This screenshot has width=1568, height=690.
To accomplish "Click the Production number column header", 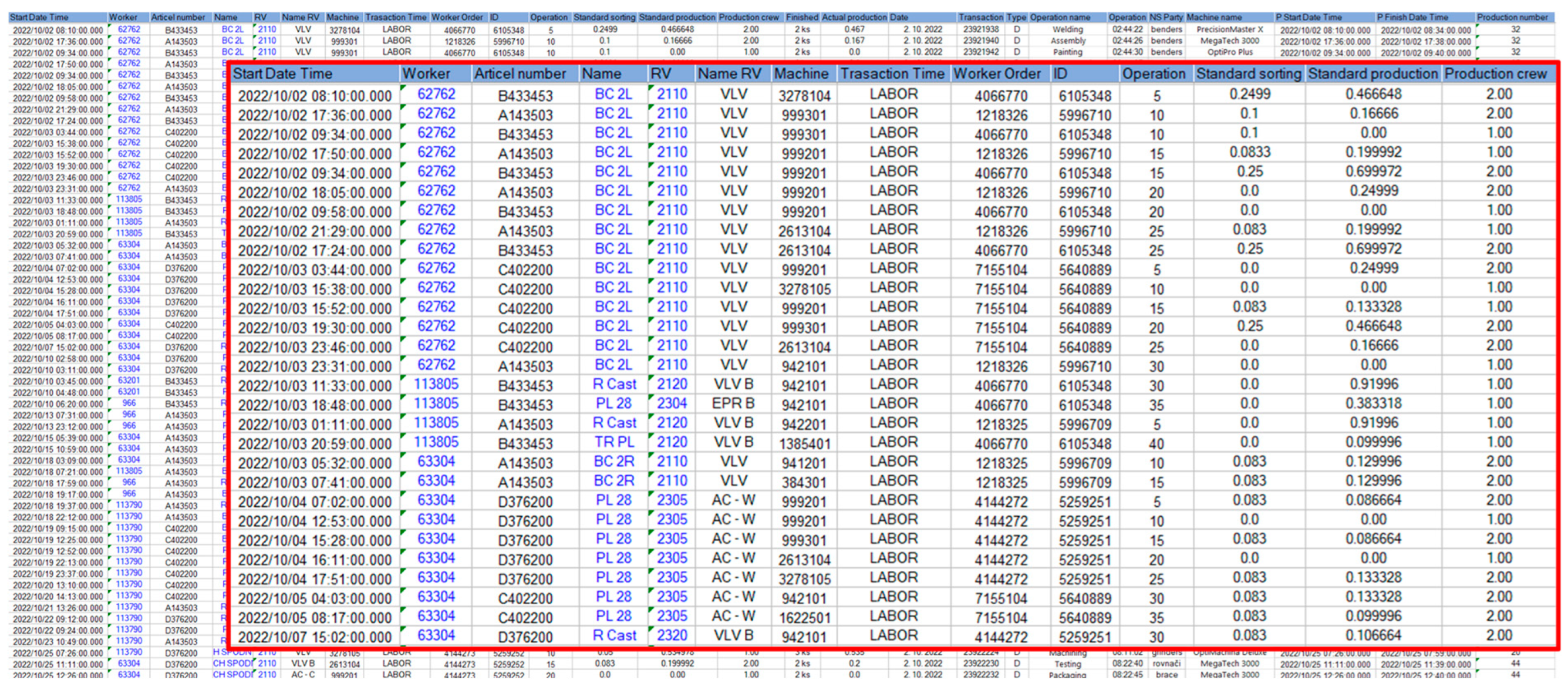I will tap(1512, 17).
